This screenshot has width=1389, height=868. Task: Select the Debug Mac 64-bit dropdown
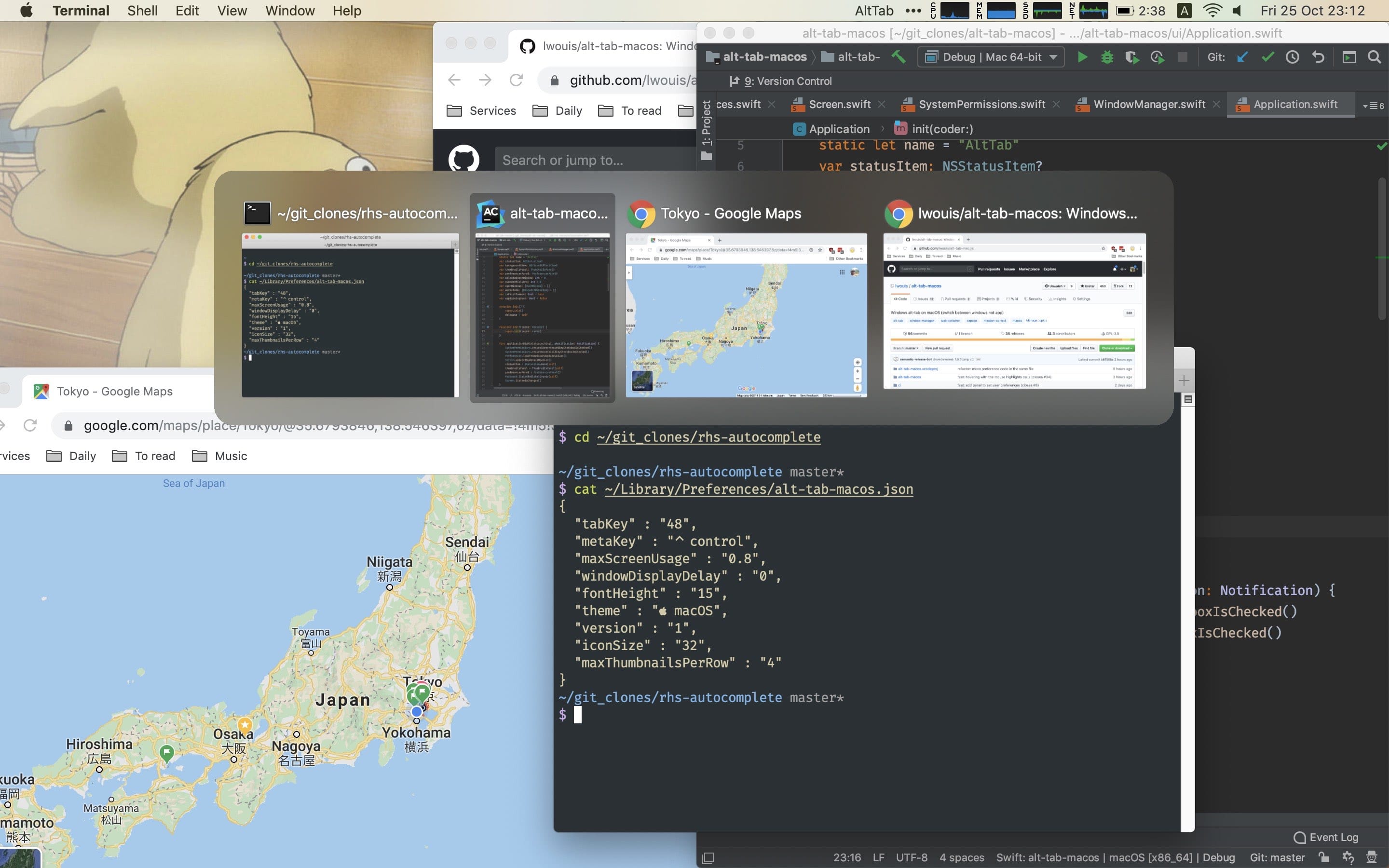click(x=990, y=57)
